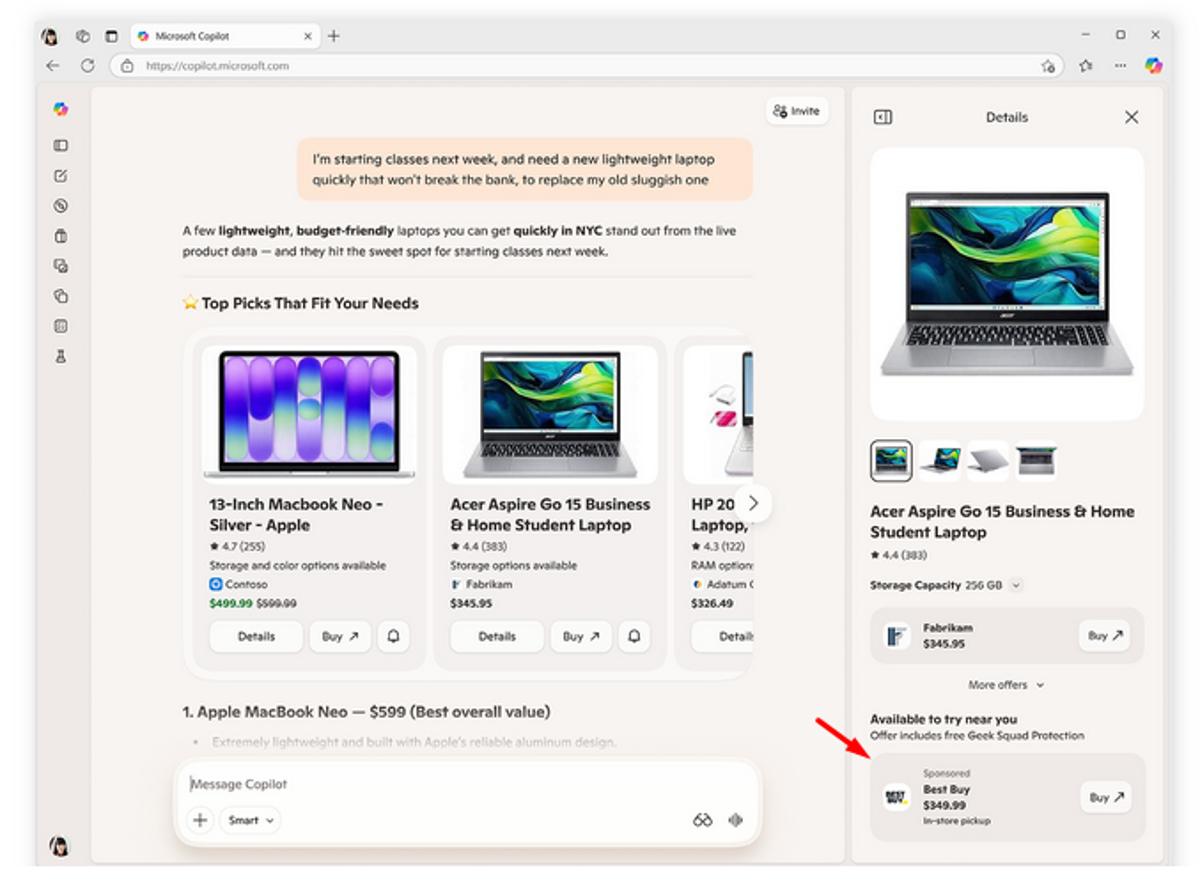Image resolution: width=1200 pixels, height=884 pixels.
Task: Open the browser Workspaces icon
Action: pyautogui.click(x=83, y=36)
